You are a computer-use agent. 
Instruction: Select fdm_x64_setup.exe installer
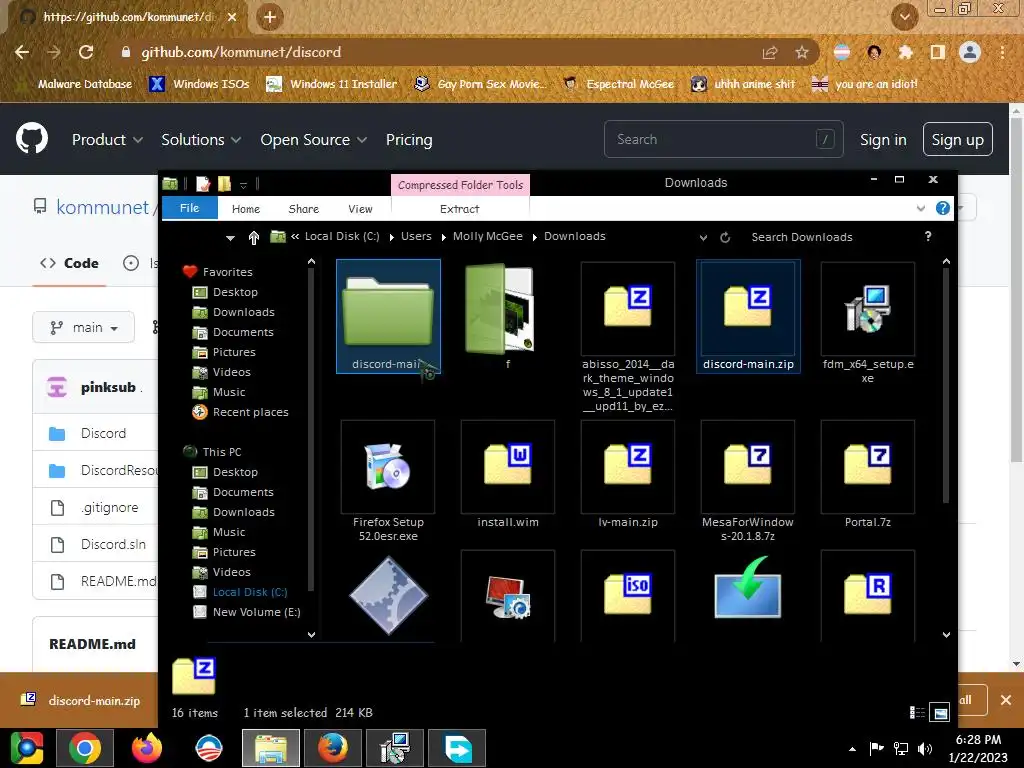point(868,323)
